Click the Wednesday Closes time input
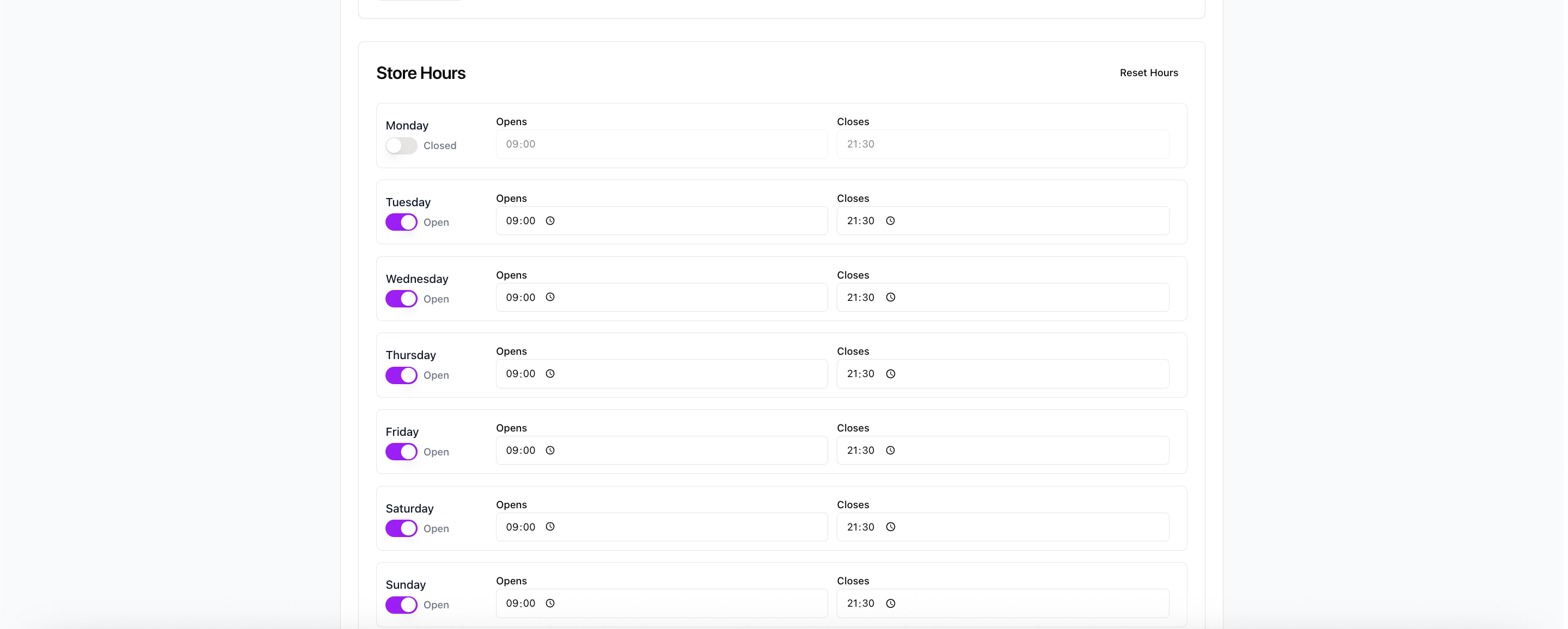 (x=1002, y=298)
